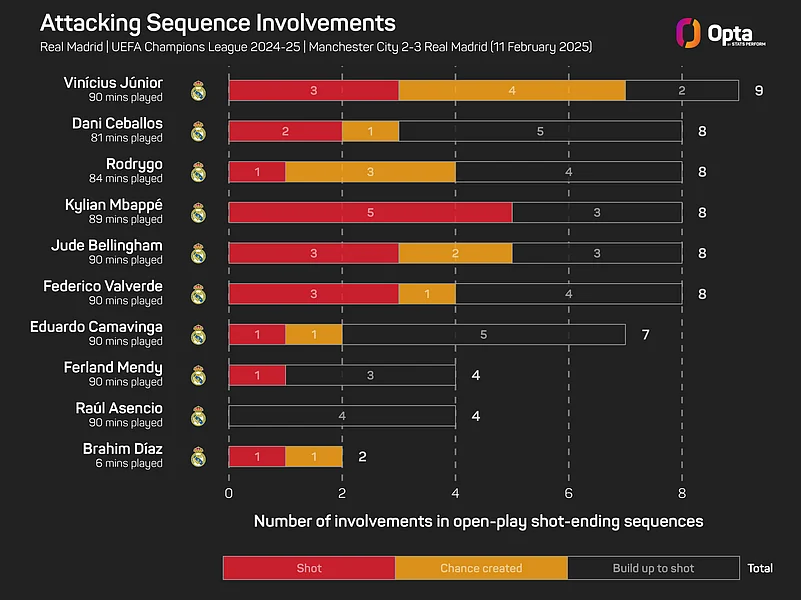The image size is (801, 600).
Task: Click Rodrygo's orange bar showing 3
Action: point(370,172)
